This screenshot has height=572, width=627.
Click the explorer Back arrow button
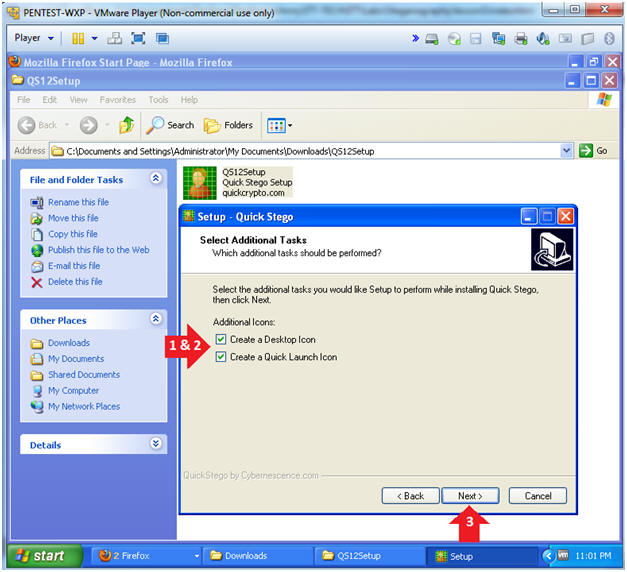[26, 126]
